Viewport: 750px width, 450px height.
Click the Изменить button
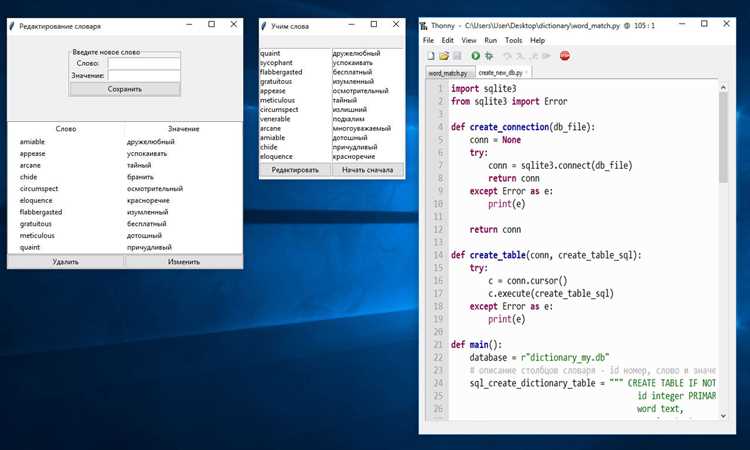[x=184, y=262]
